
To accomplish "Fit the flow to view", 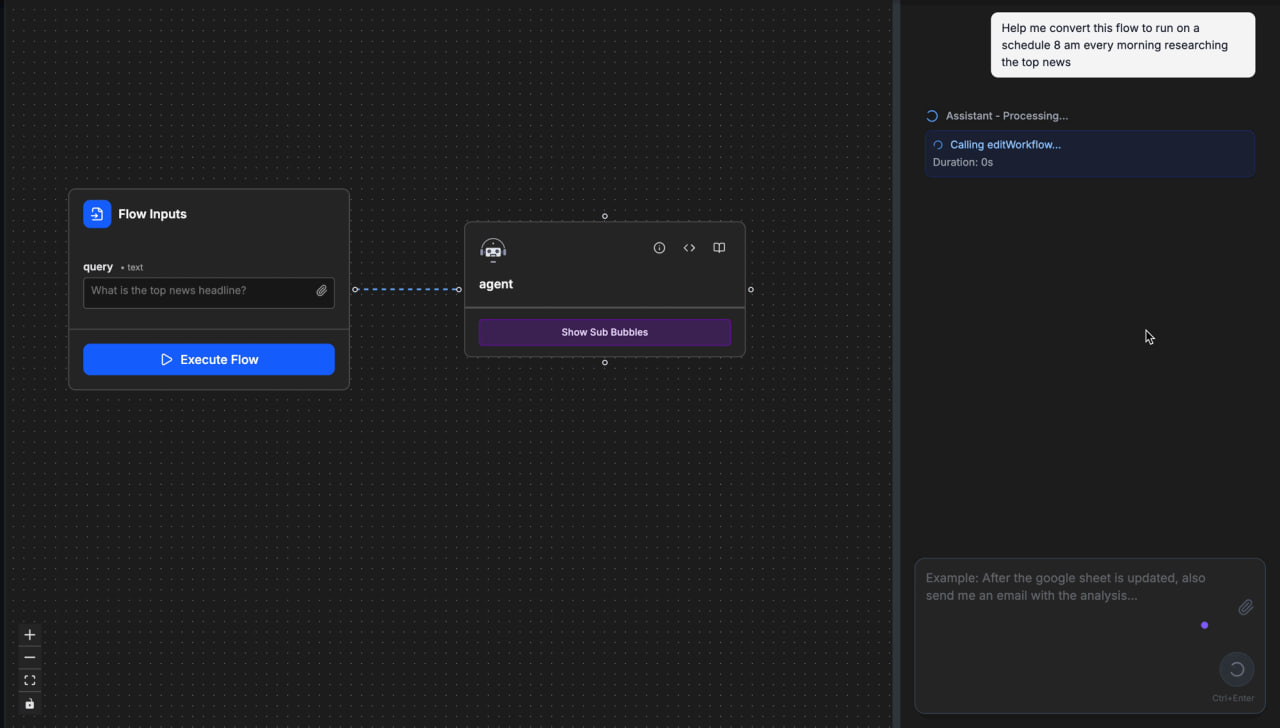I will 30,681.
